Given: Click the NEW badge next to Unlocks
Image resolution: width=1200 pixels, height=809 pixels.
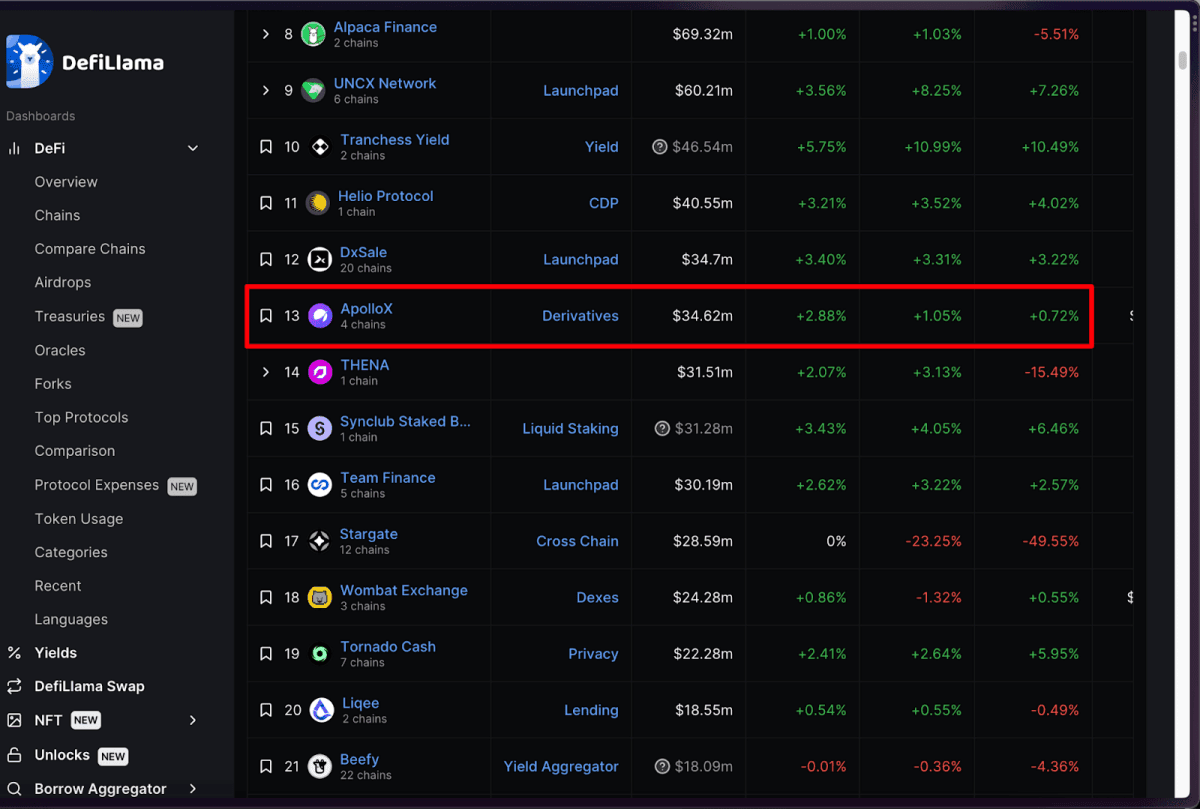Looking at the screenshot, I should 113,756.
